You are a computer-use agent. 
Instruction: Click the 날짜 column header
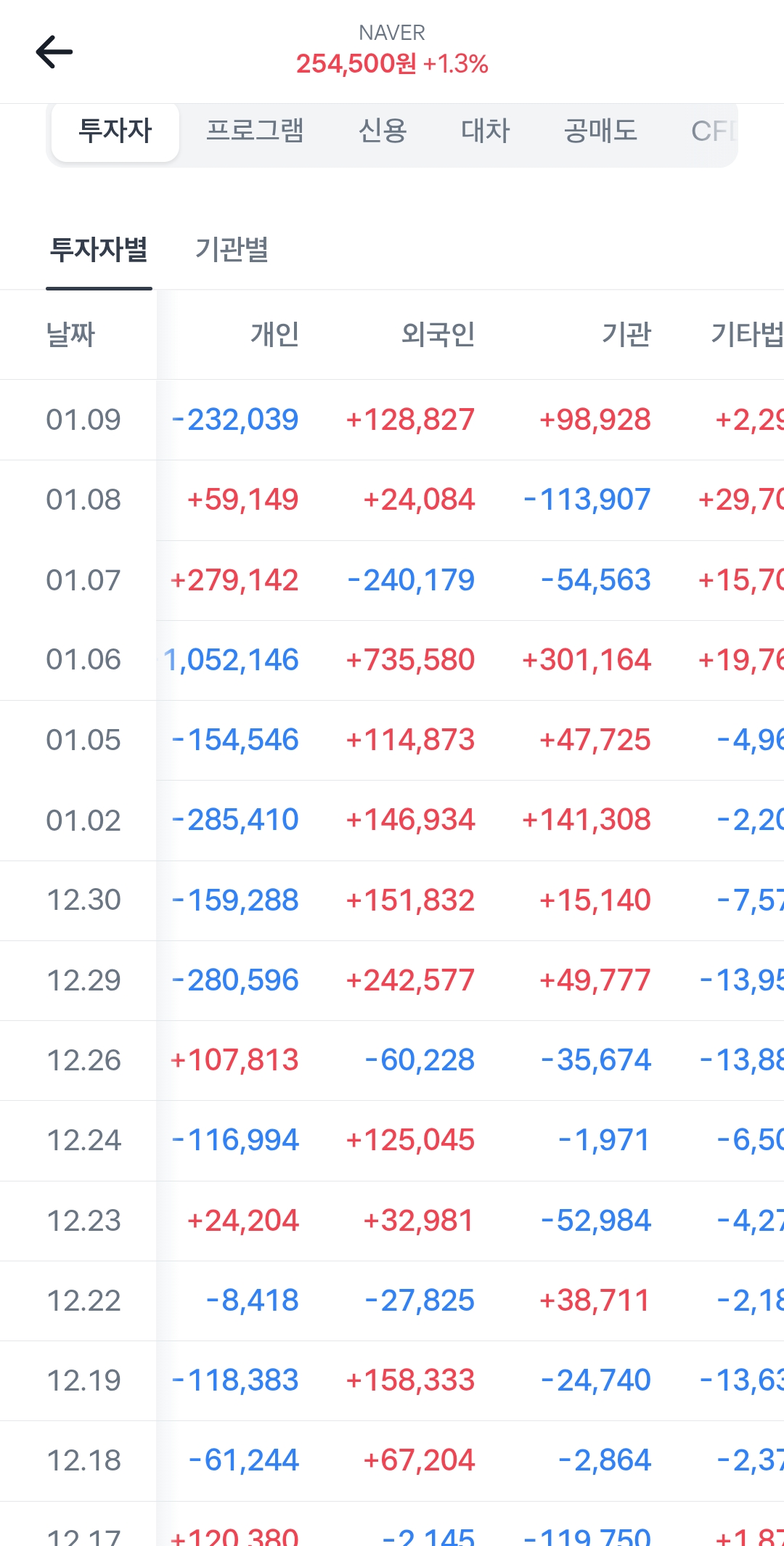(71, 335)
